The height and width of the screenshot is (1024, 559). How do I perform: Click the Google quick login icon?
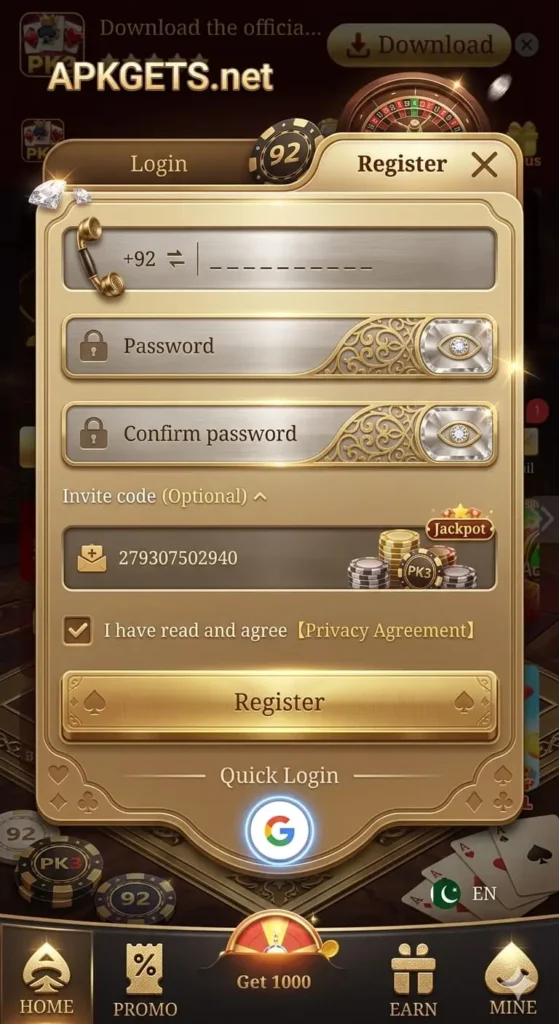pos(280,831)
